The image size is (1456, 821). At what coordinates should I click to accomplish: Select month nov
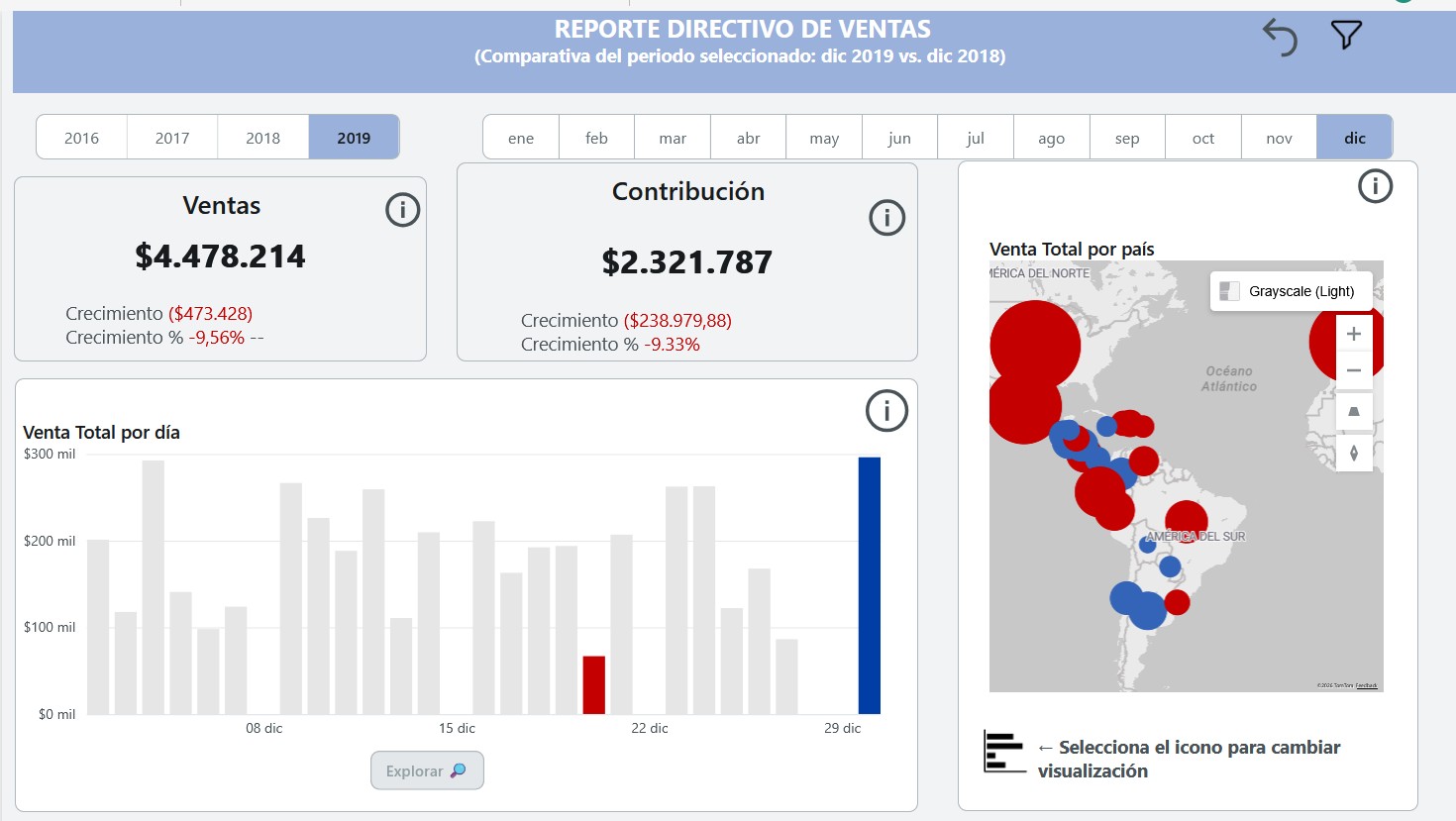point(1279,138)
